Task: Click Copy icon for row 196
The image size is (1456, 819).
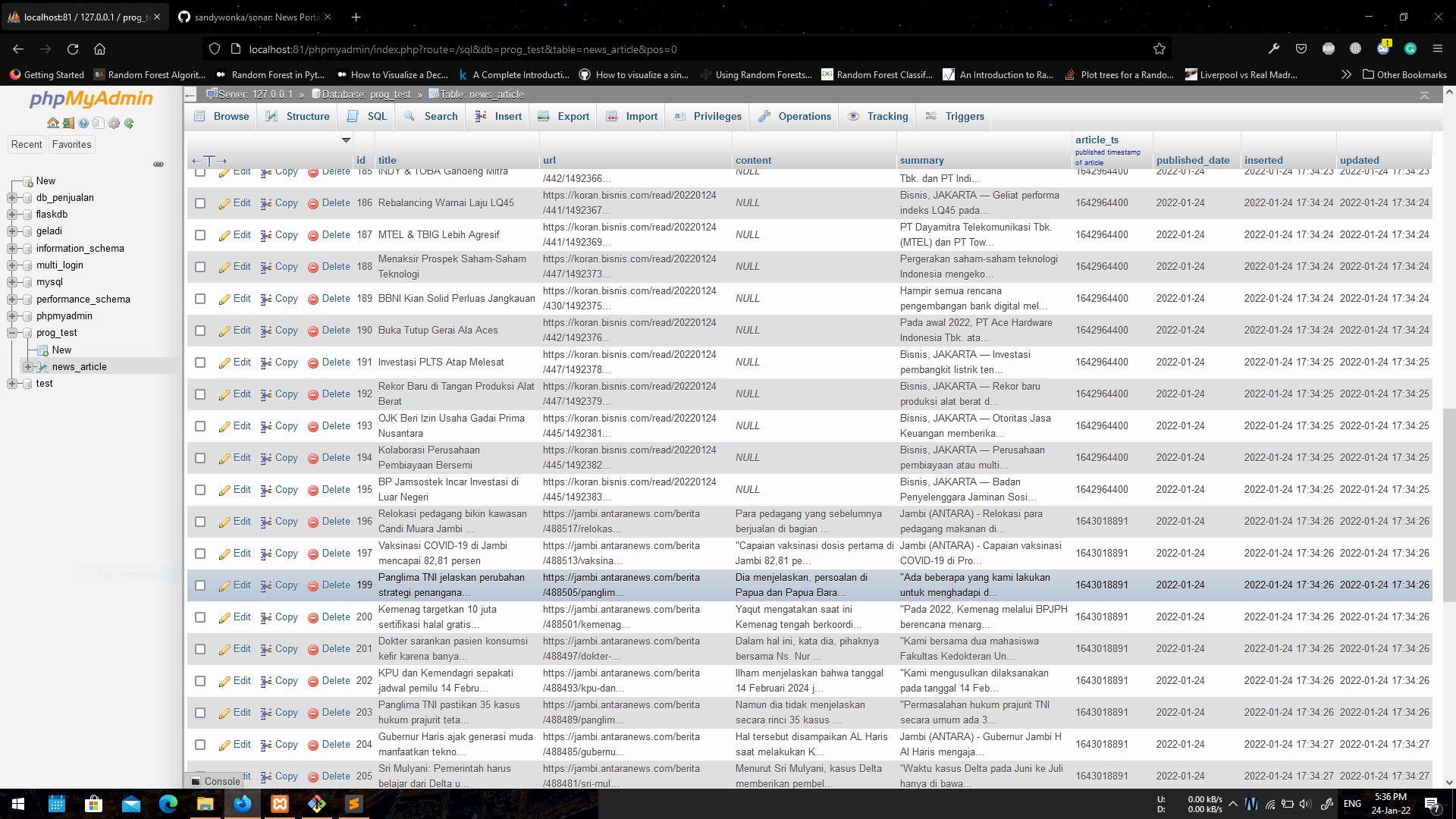Action: pos(266,522)
